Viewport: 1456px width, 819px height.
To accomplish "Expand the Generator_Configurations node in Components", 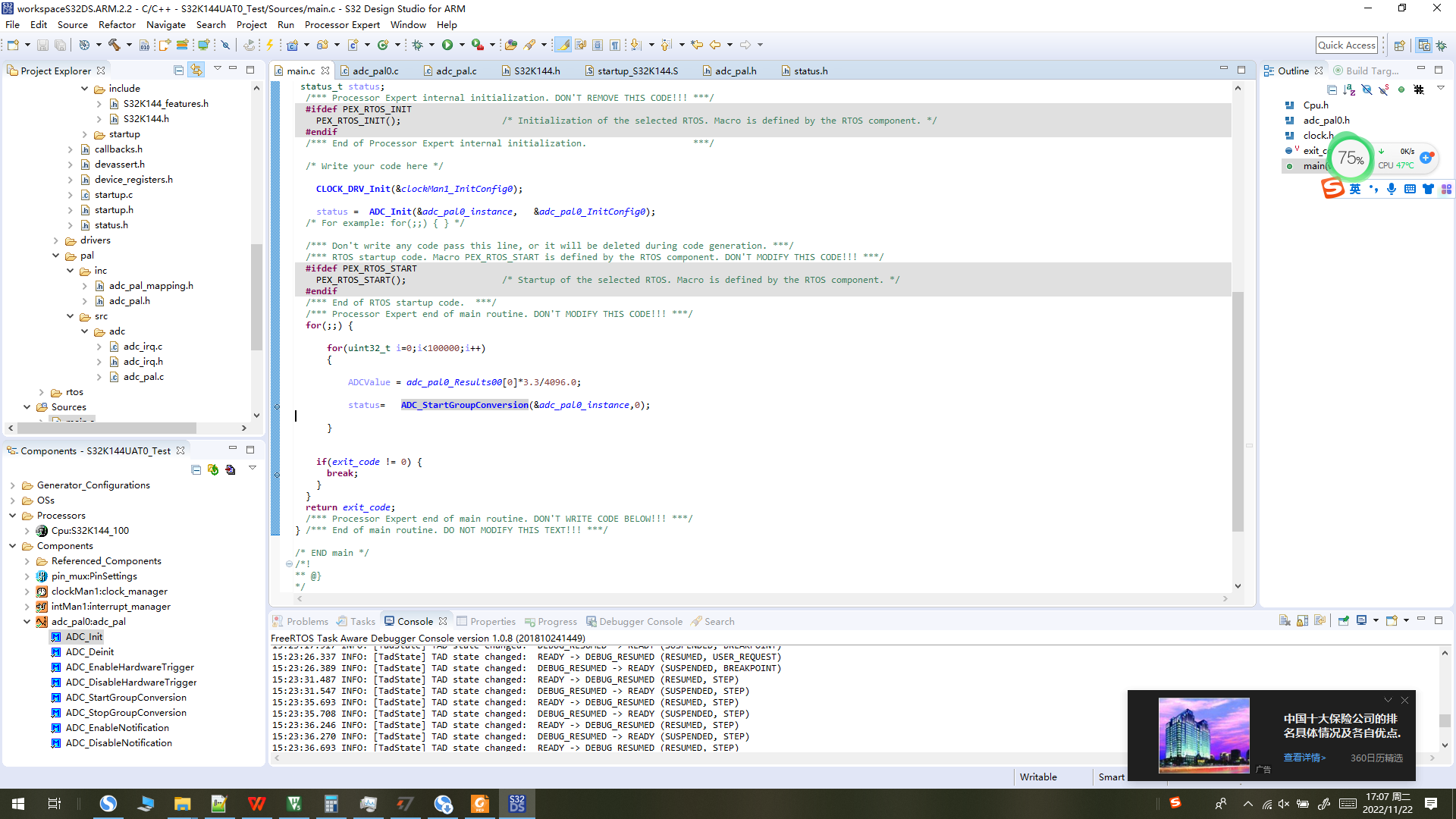I will [13, 485].
